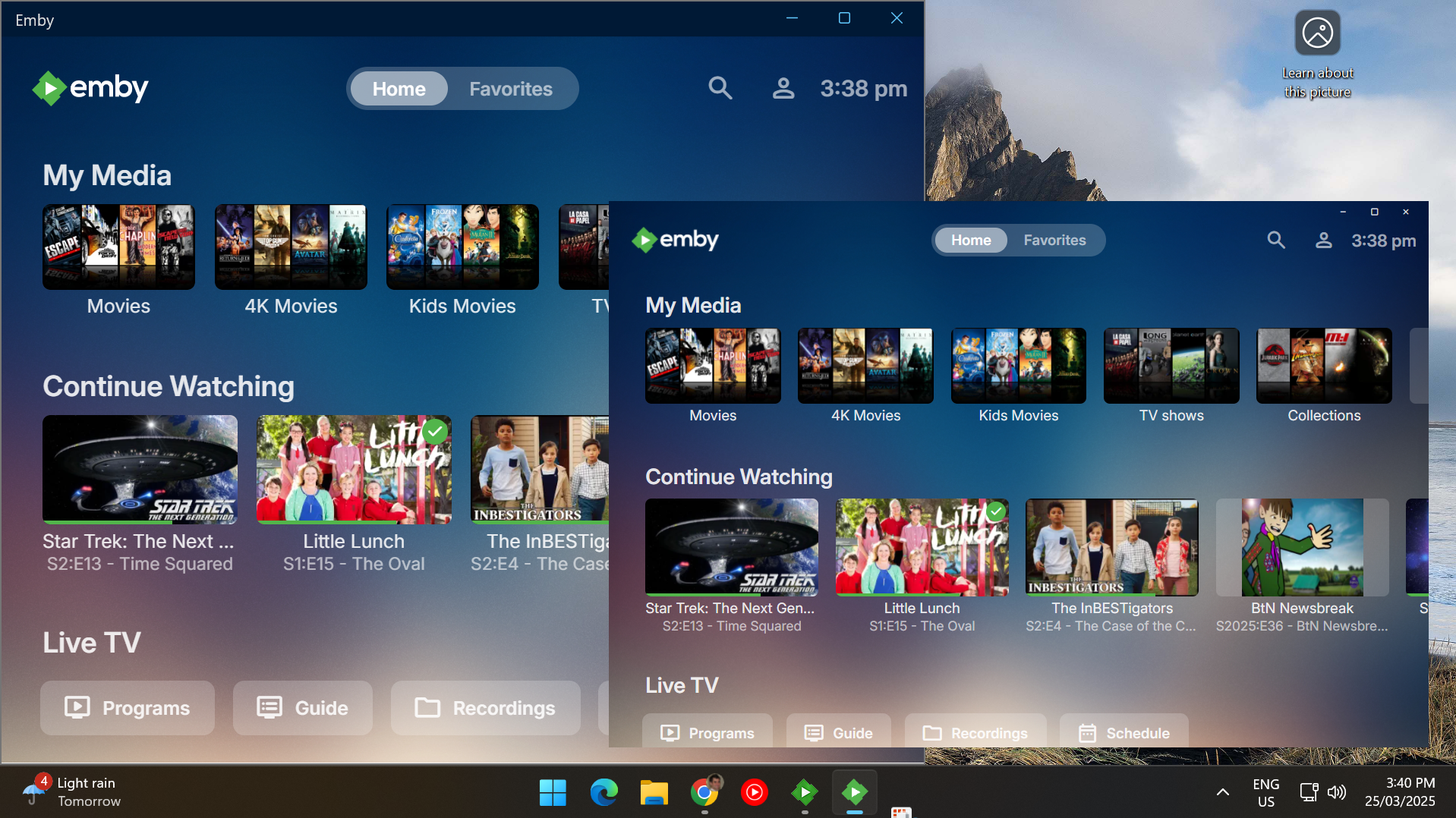Switch to the active Emby taskbar icon

[855, 792]
